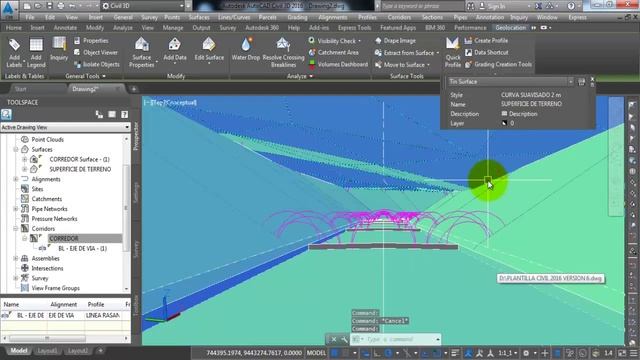Click the Toolspace help icon

pyautogui.click(x=124, y=115)
